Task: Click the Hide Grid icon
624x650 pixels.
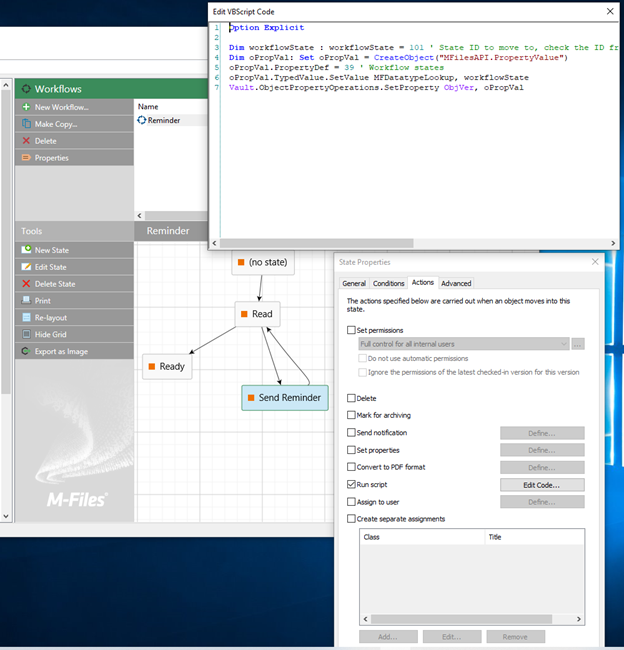Action: pyautogui.click(x=26, y=334)
